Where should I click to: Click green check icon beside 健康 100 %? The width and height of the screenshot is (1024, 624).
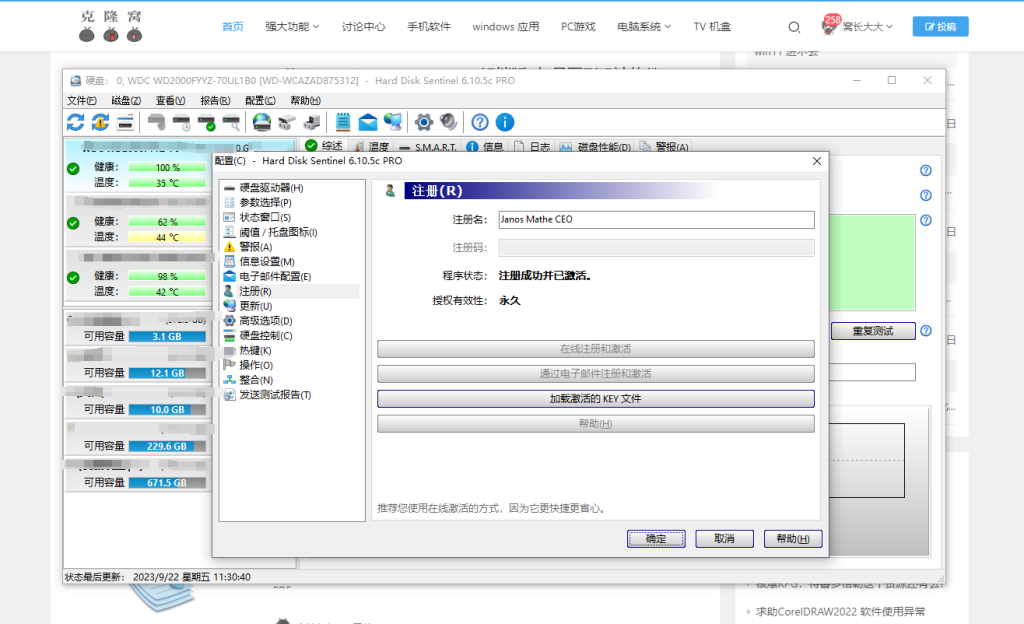[73, 168]
